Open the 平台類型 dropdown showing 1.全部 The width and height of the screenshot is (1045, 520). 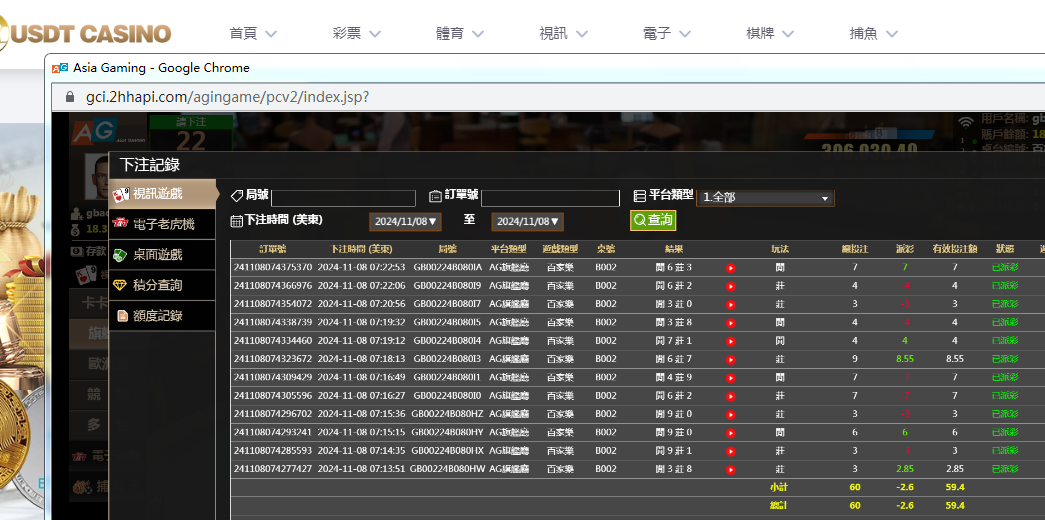(765, 198)
